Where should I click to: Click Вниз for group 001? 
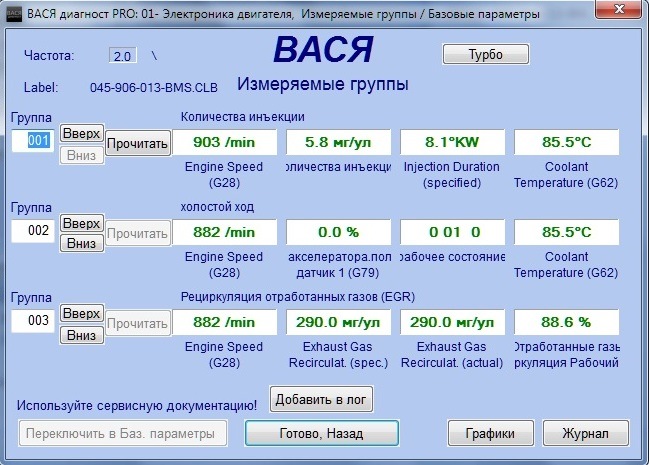[x=82, y=155]
